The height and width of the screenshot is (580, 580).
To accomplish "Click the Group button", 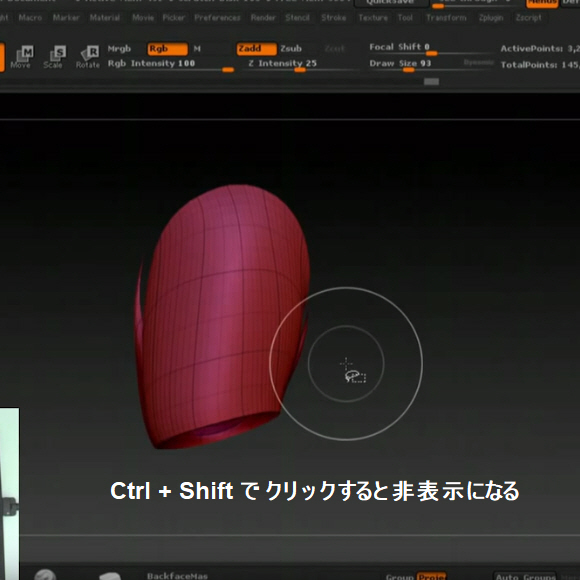I will point(399,576).
